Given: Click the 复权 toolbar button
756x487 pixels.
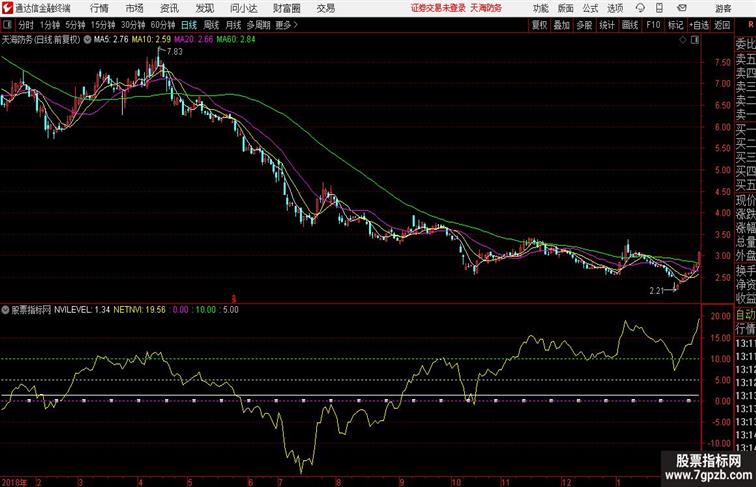Looking at the screenshot, I should click(540, 25).
